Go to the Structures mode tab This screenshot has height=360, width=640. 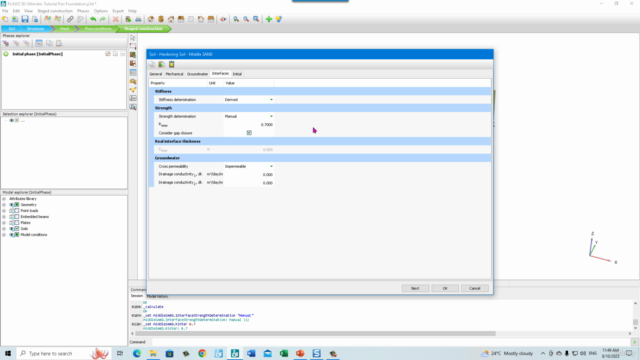pos(36,29)
